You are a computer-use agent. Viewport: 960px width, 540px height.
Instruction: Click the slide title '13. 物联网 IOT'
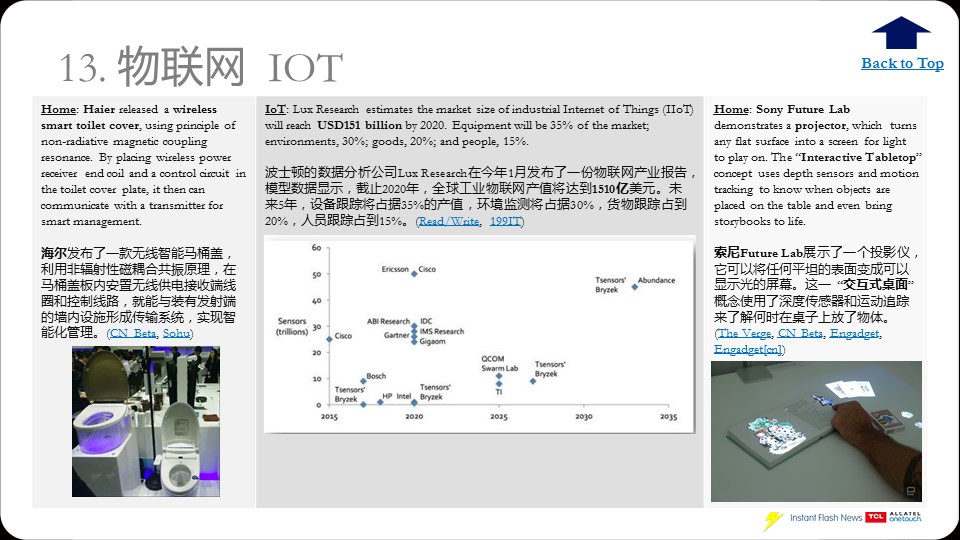[201, 66]
